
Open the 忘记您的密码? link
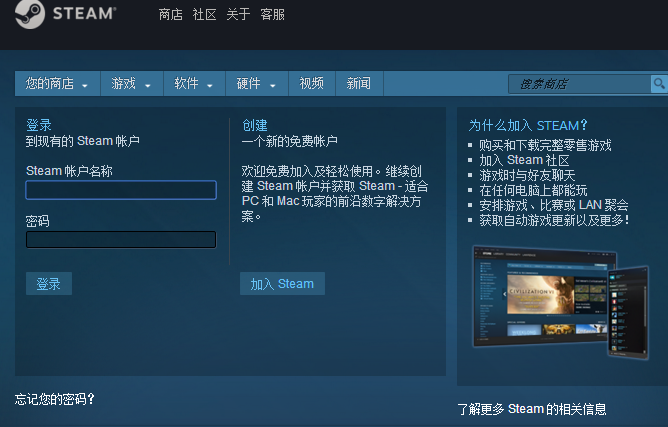tap(55, 399)
